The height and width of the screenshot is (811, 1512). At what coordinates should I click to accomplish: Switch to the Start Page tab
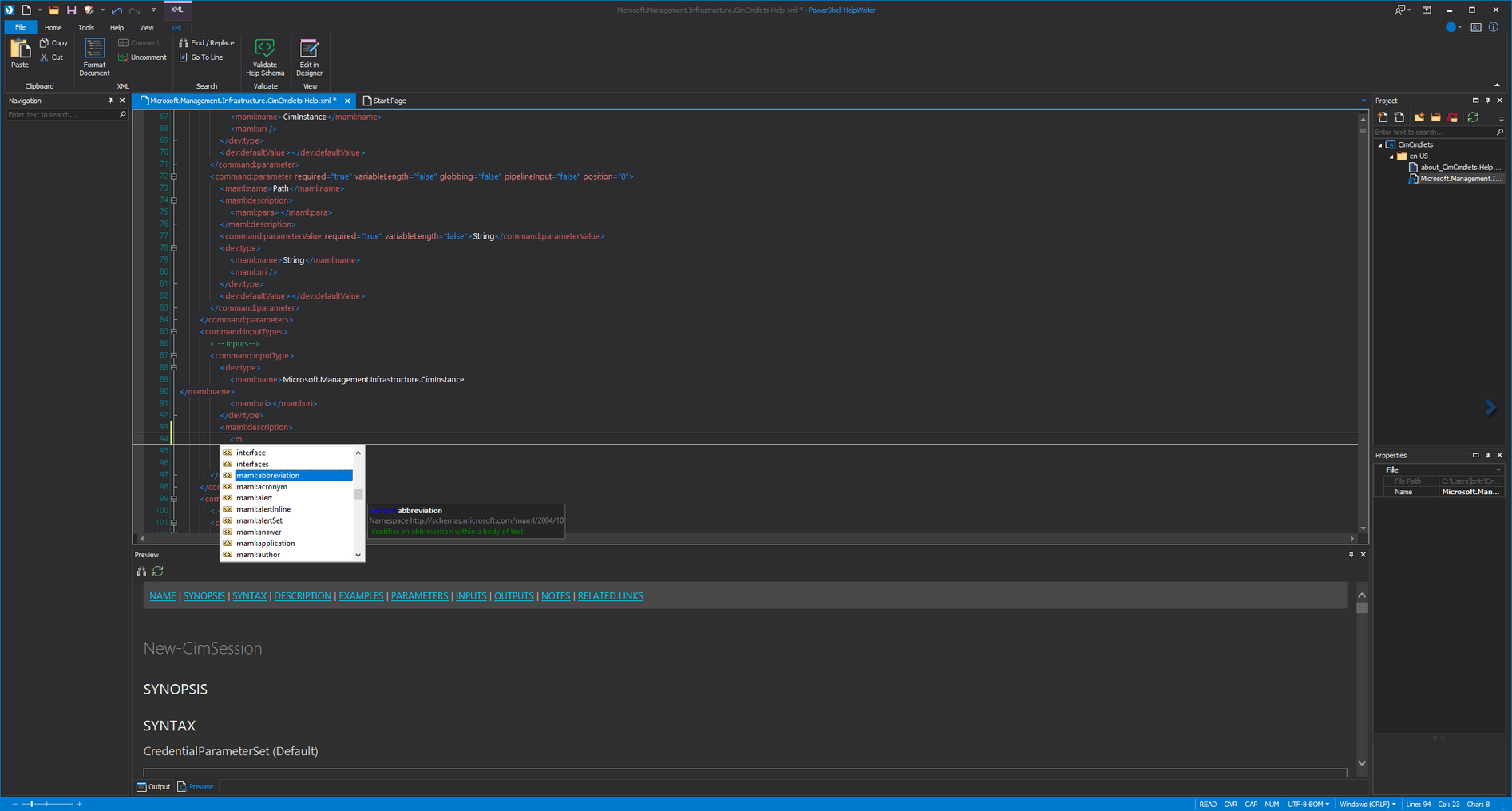tap(385, 101)
